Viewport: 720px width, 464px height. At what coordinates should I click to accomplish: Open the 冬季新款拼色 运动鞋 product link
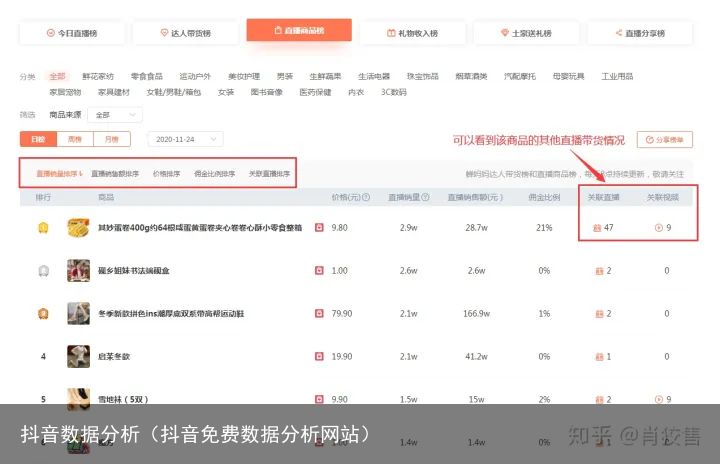coord(171,314)
